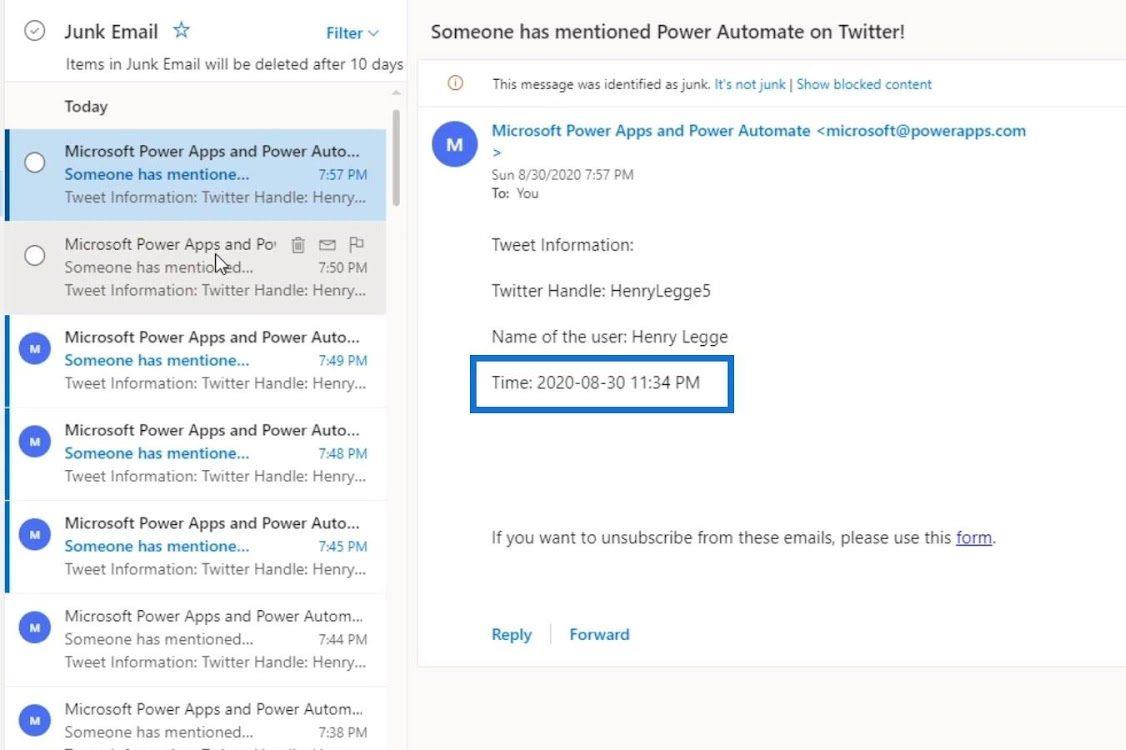Open the 7:48 PM email subject line
This screenshot has width=1126, height=750.
coord(157,453)
